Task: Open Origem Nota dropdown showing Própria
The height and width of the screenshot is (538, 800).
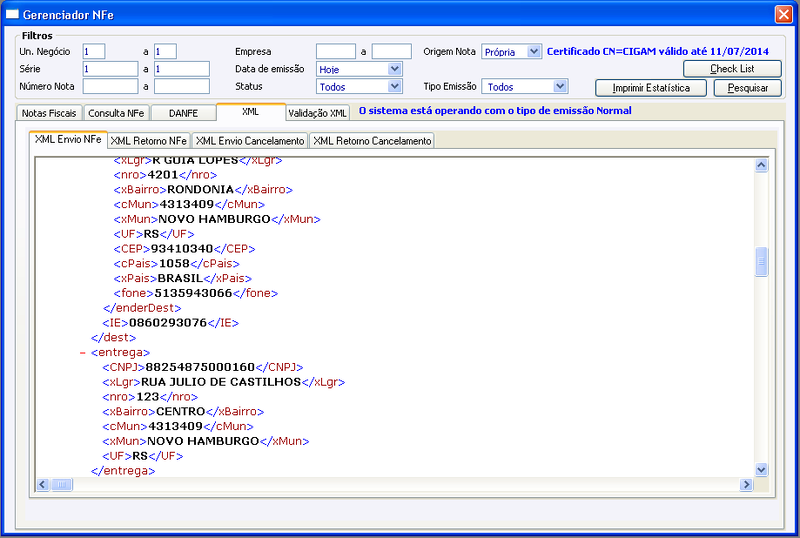Action: tap(511, 52)
